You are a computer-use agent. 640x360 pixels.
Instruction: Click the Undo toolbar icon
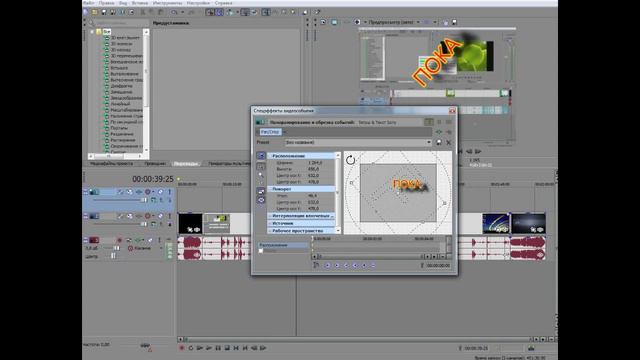[174, 12]
